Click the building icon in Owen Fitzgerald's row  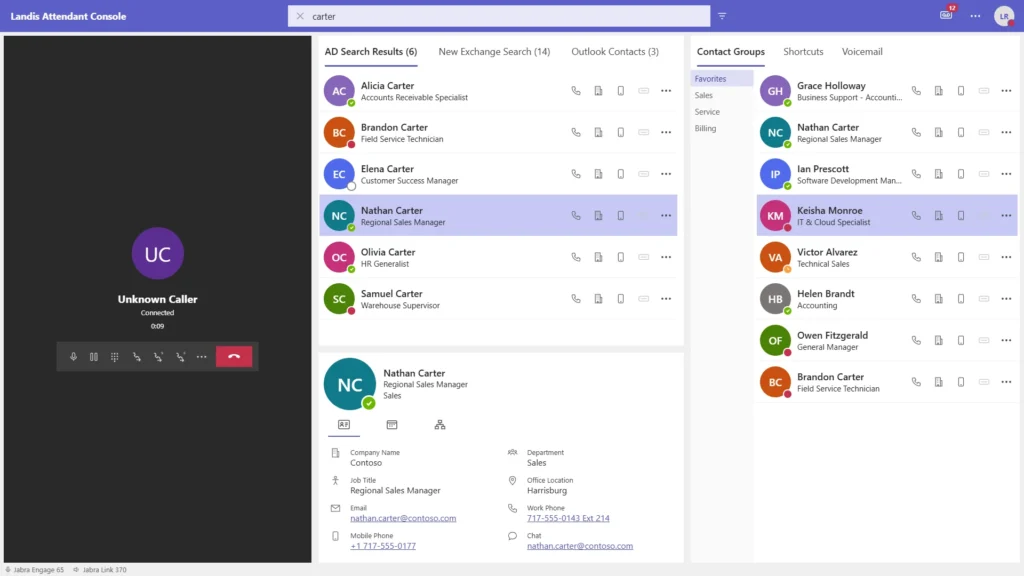[x=938, y=340]
